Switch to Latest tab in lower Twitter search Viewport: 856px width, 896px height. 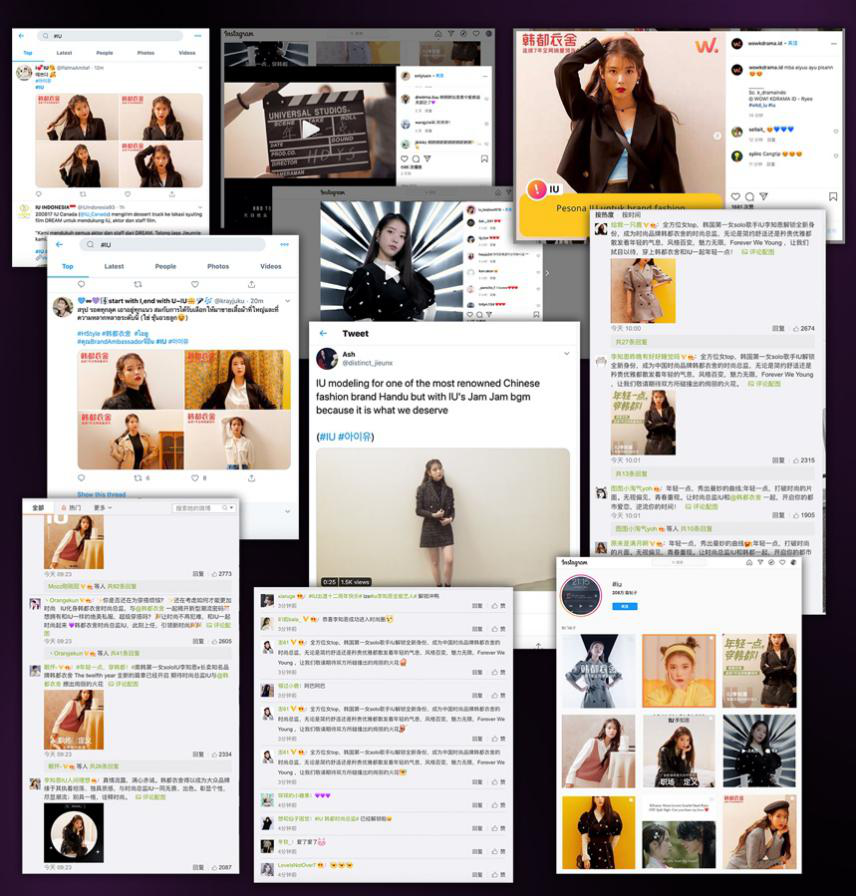tap(114, 267)
